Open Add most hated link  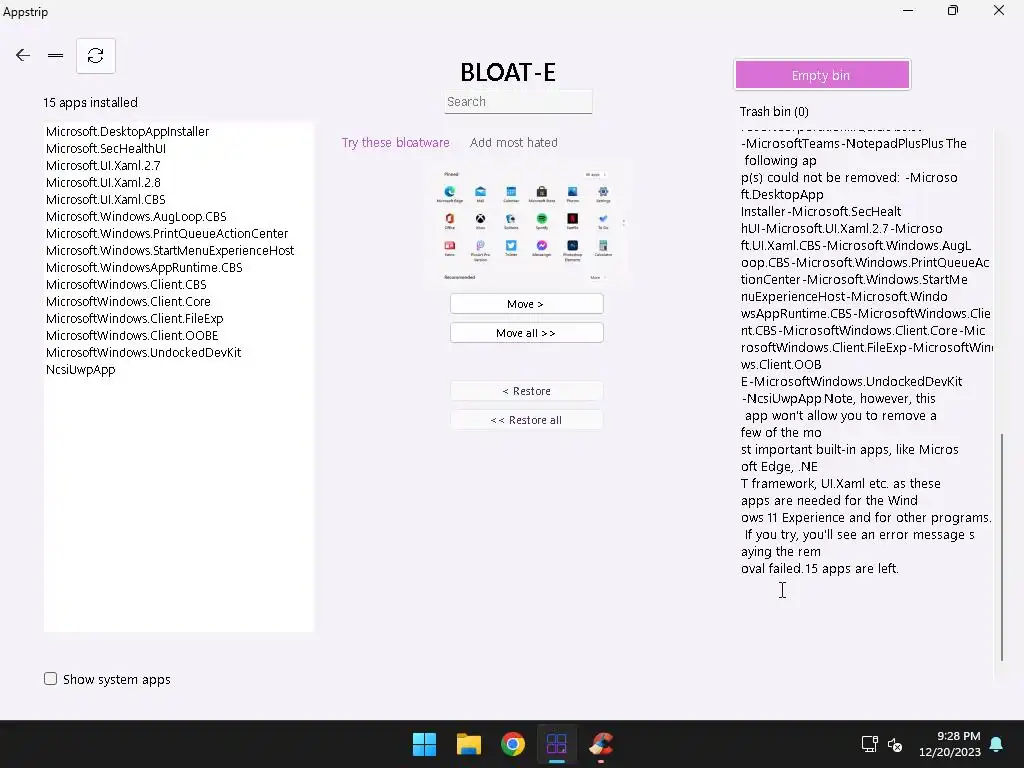pos(514,142)
